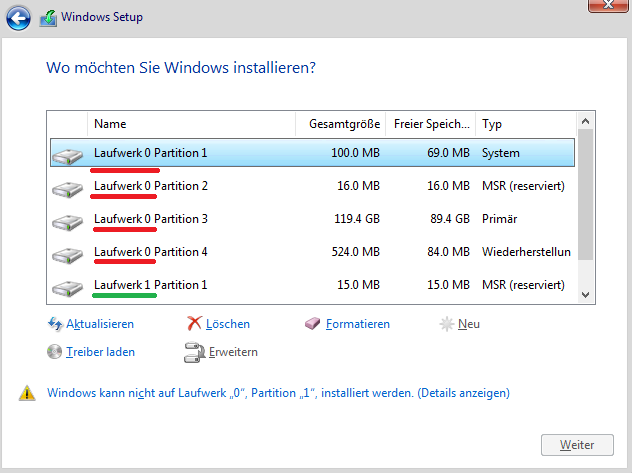Viewport: 632px width, 473px height.
Task: Click the red X Löschen icon
Action: [194, 324]
